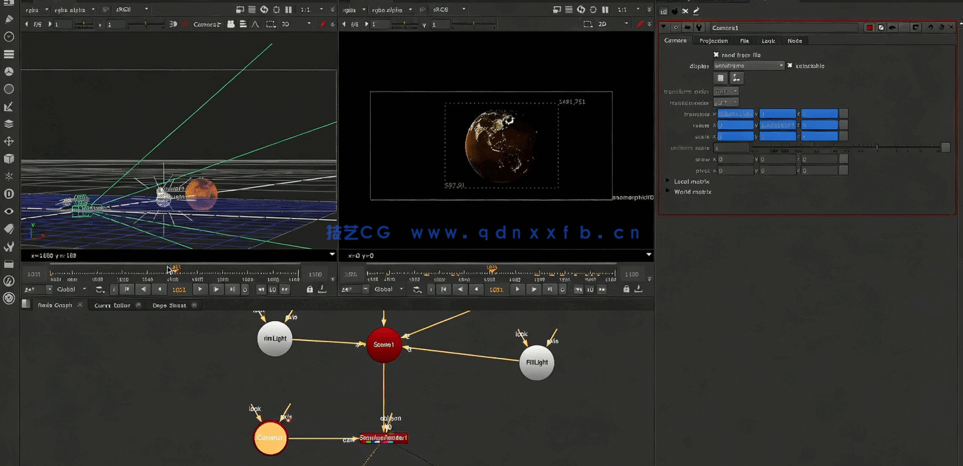Open the display wireframe dropdown
This screenshot has width=963, height=466.
tap(748, 66)
